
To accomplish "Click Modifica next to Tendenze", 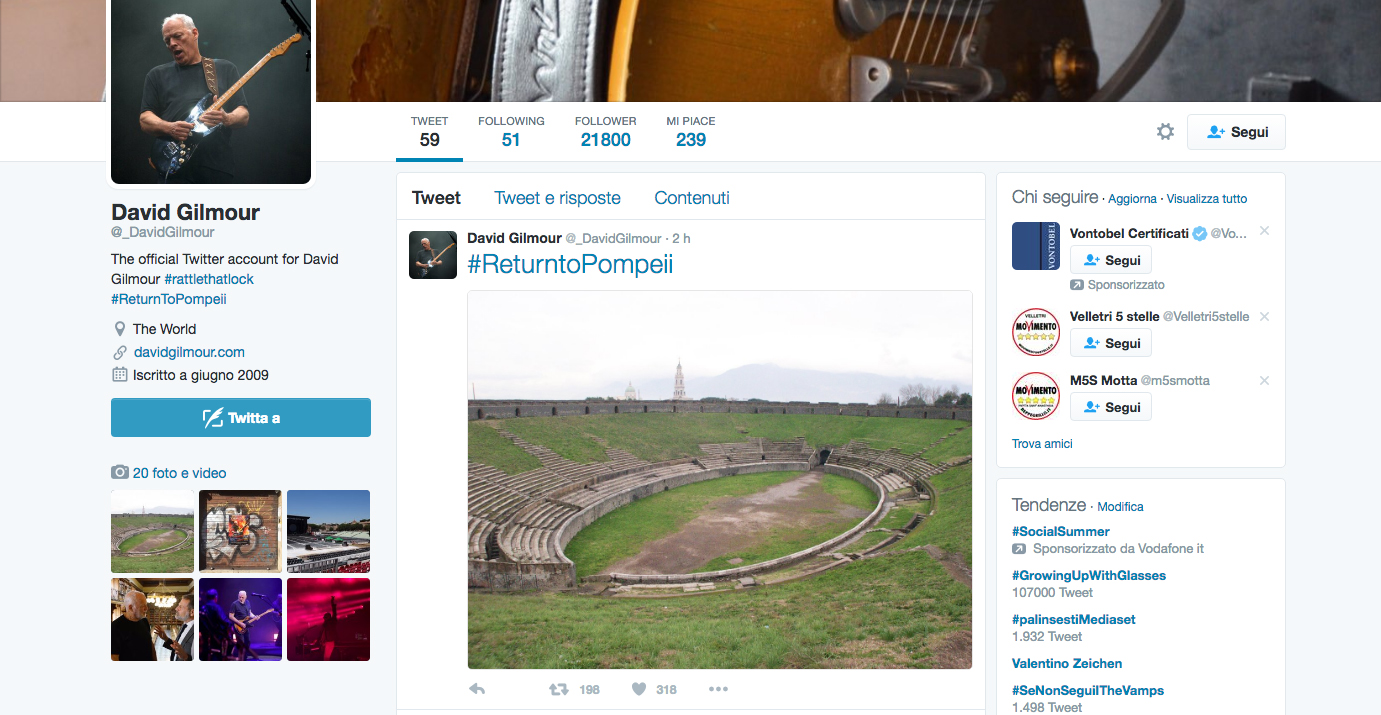I will (1120, 507).
